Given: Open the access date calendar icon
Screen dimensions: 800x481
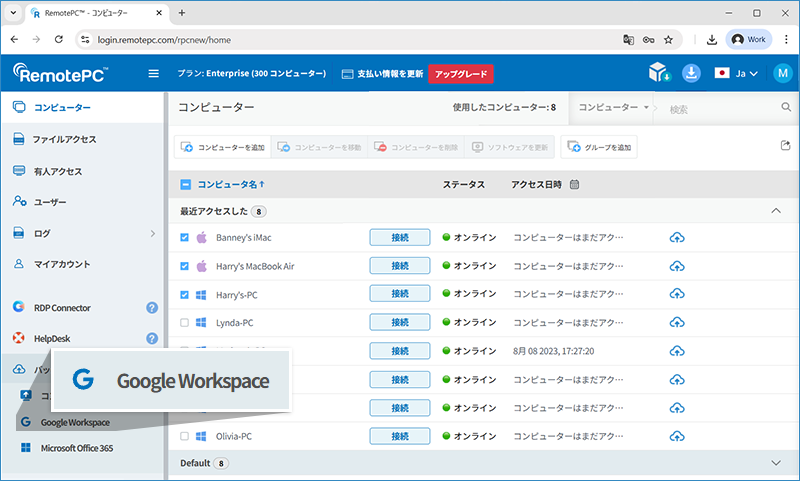Looking at the screenshot, I should tap(574, 184).
